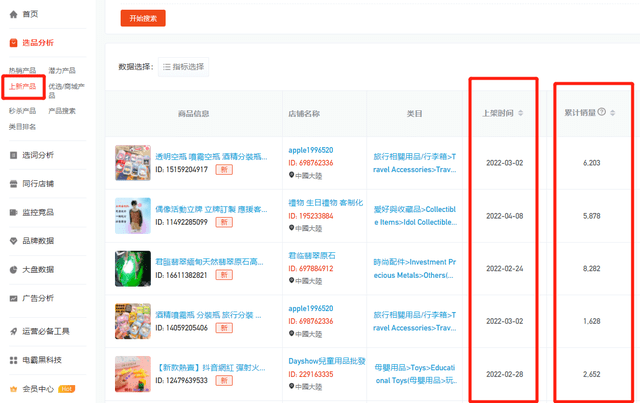
Task: Open the 指标选择 selector
Action: tap(183, 67)
